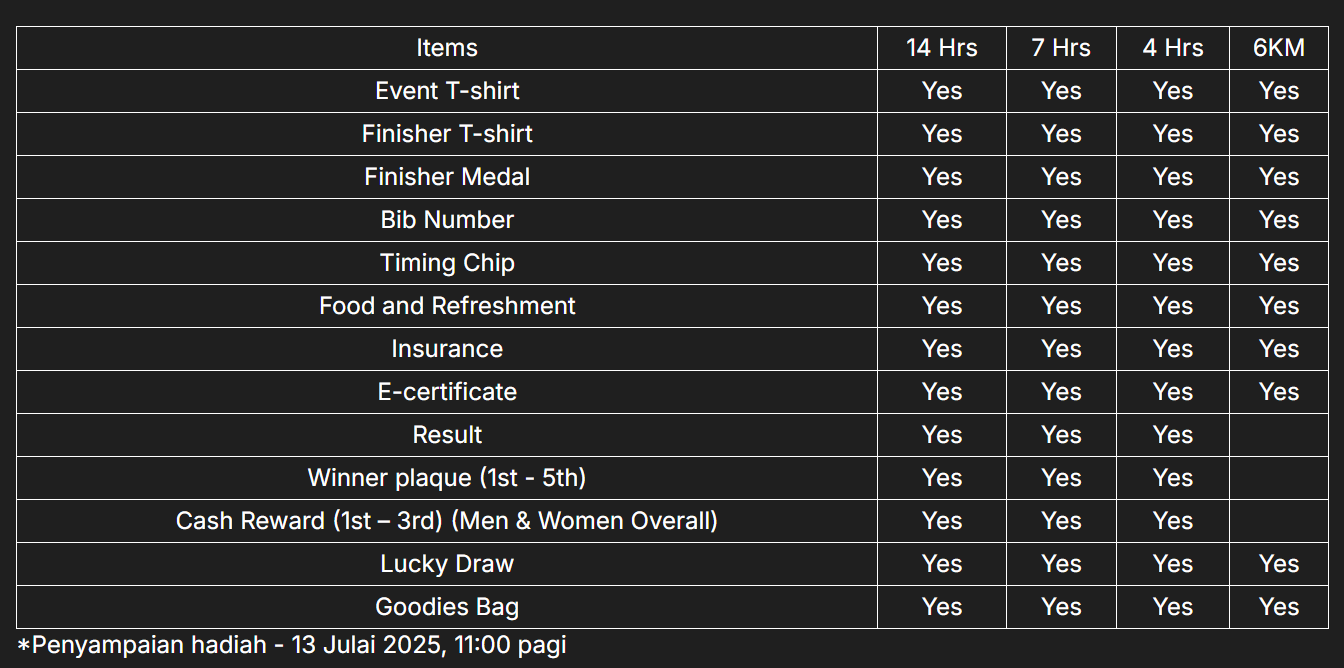Screen dimensions: 1344x668
Task: Select the Finisher T-shirt row label
Action: pyautogui.click(x=447, y=134)
